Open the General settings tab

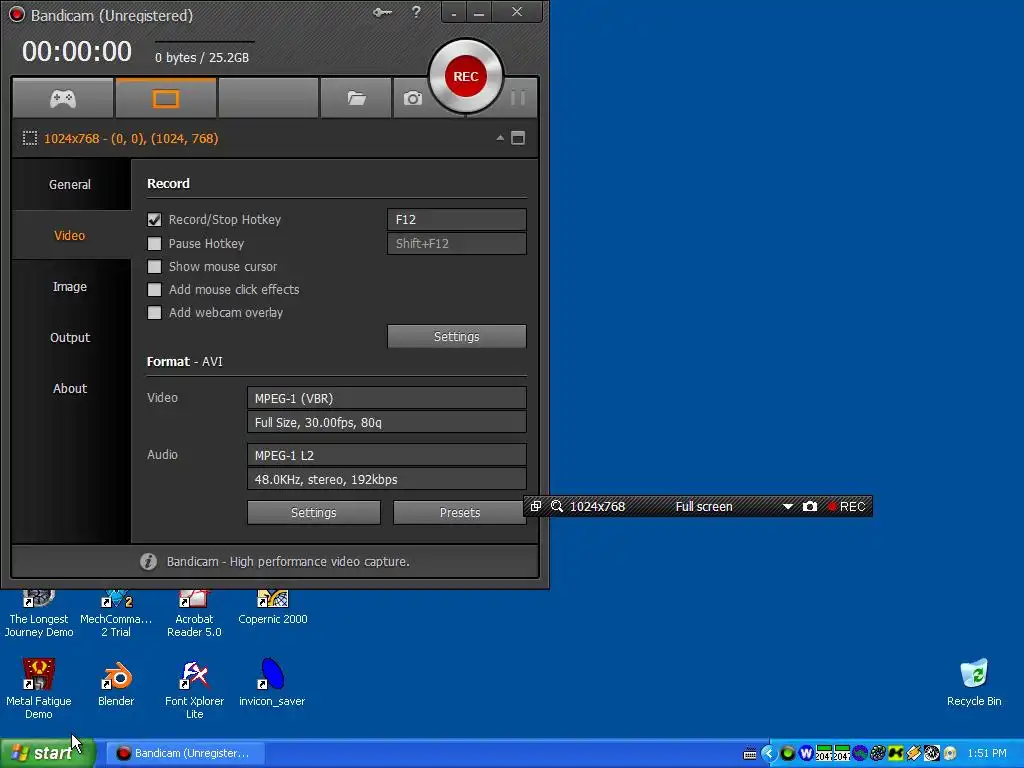(x=70, y=184)
